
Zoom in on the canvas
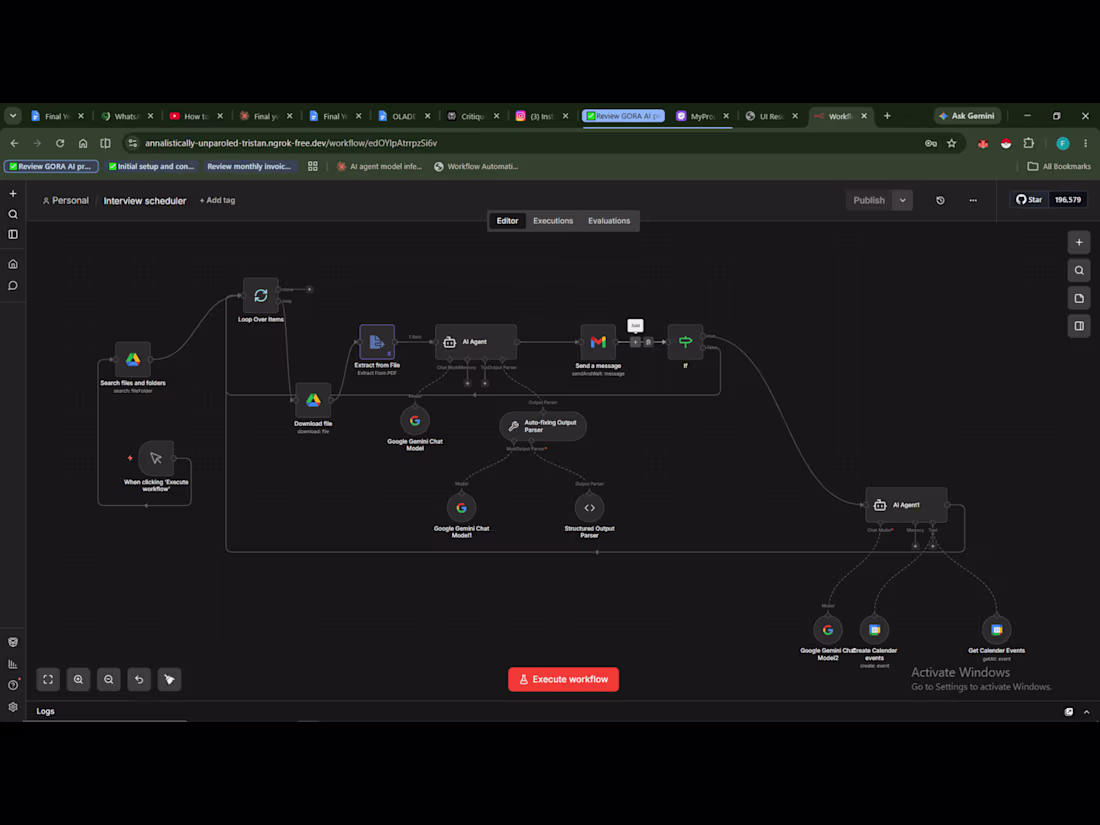[x=79, y=679]
